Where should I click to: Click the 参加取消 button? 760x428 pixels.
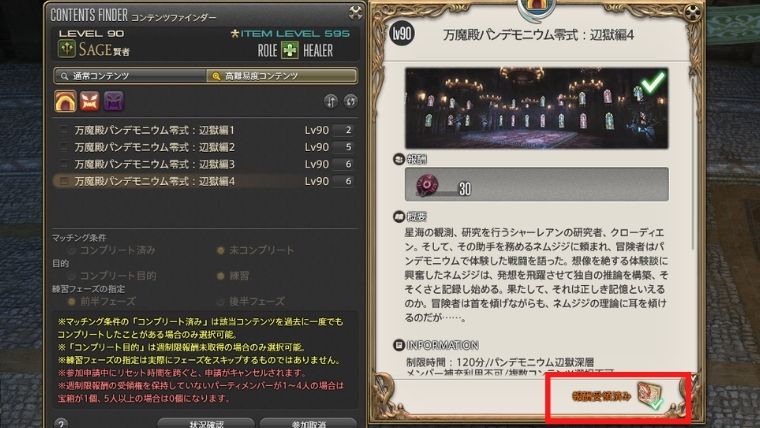[x=308, y=423]
